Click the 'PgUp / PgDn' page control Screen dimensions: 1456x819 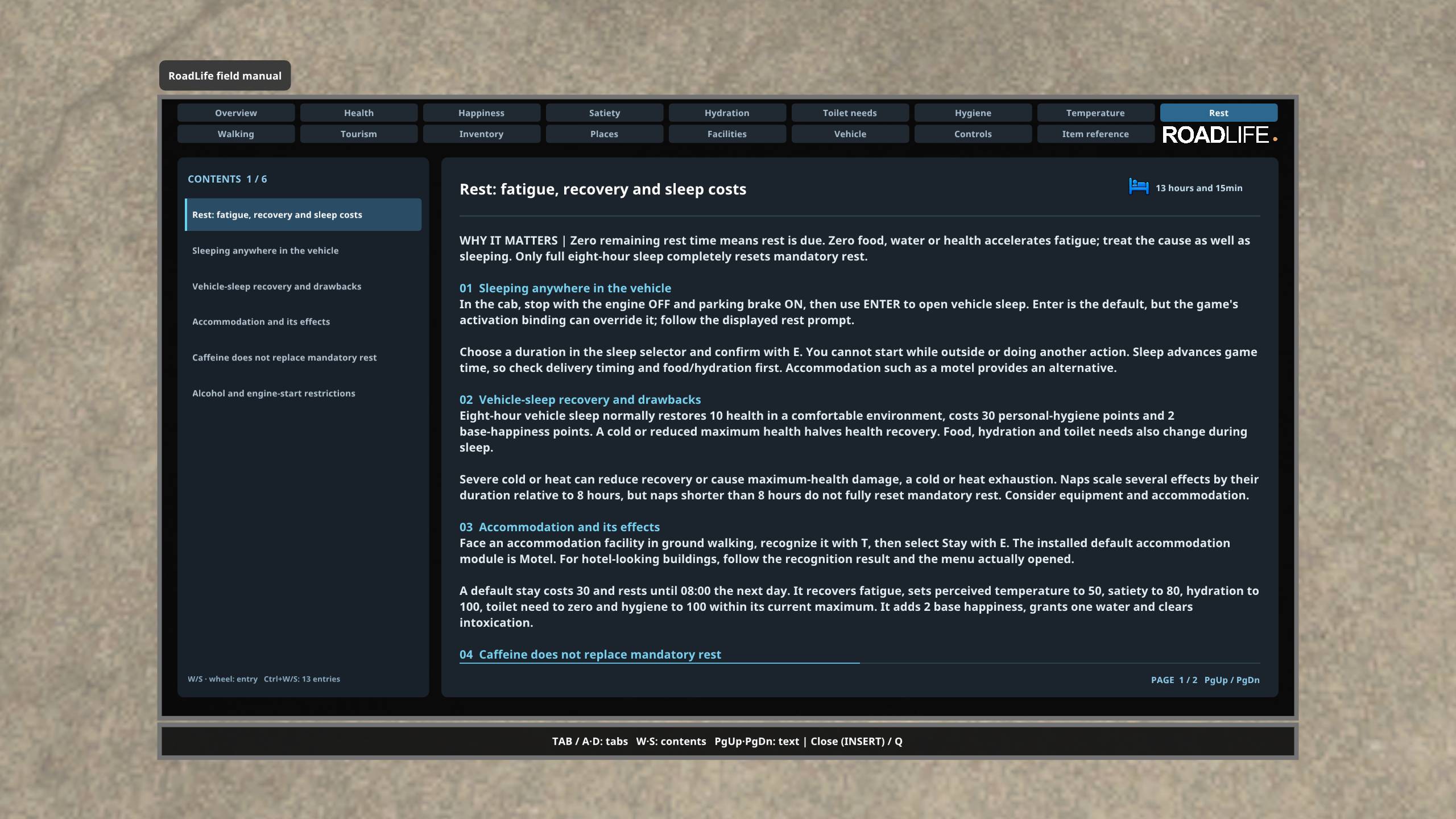1232,680
